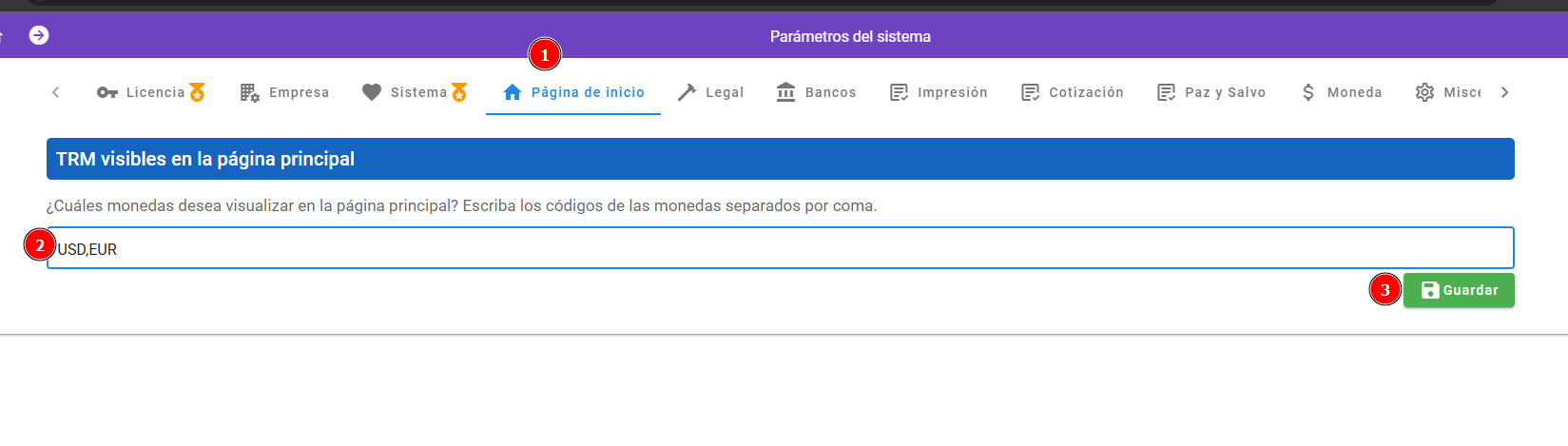Image resolution: width=1568 pixels, height=446 pixels.
Task: Click the document icon beside Impresión
Action: tap(899, 92)
